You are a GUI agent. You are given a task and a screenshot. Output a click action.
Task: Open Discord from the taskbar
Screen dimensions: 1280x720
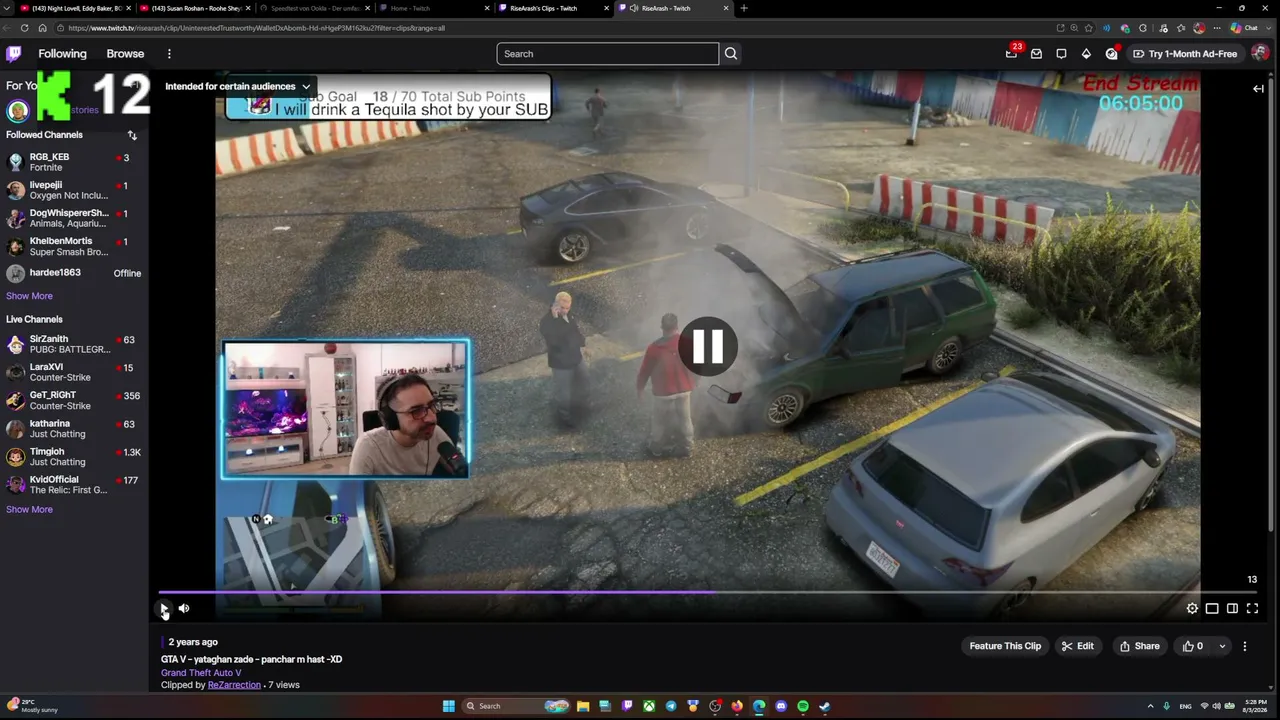[781, 706]
